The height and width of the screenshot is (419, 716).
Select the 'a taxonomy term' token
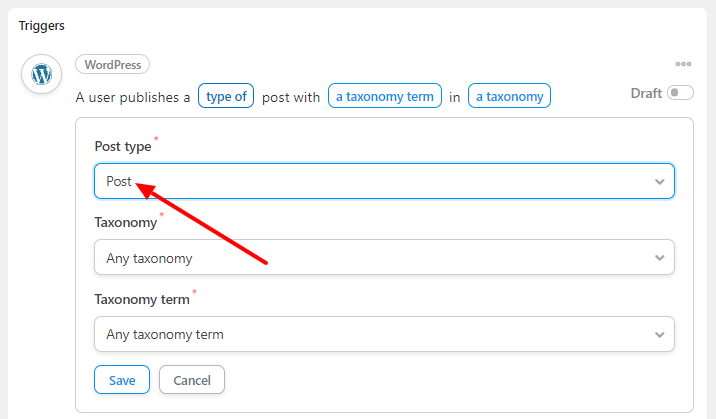tap(384, 96)
